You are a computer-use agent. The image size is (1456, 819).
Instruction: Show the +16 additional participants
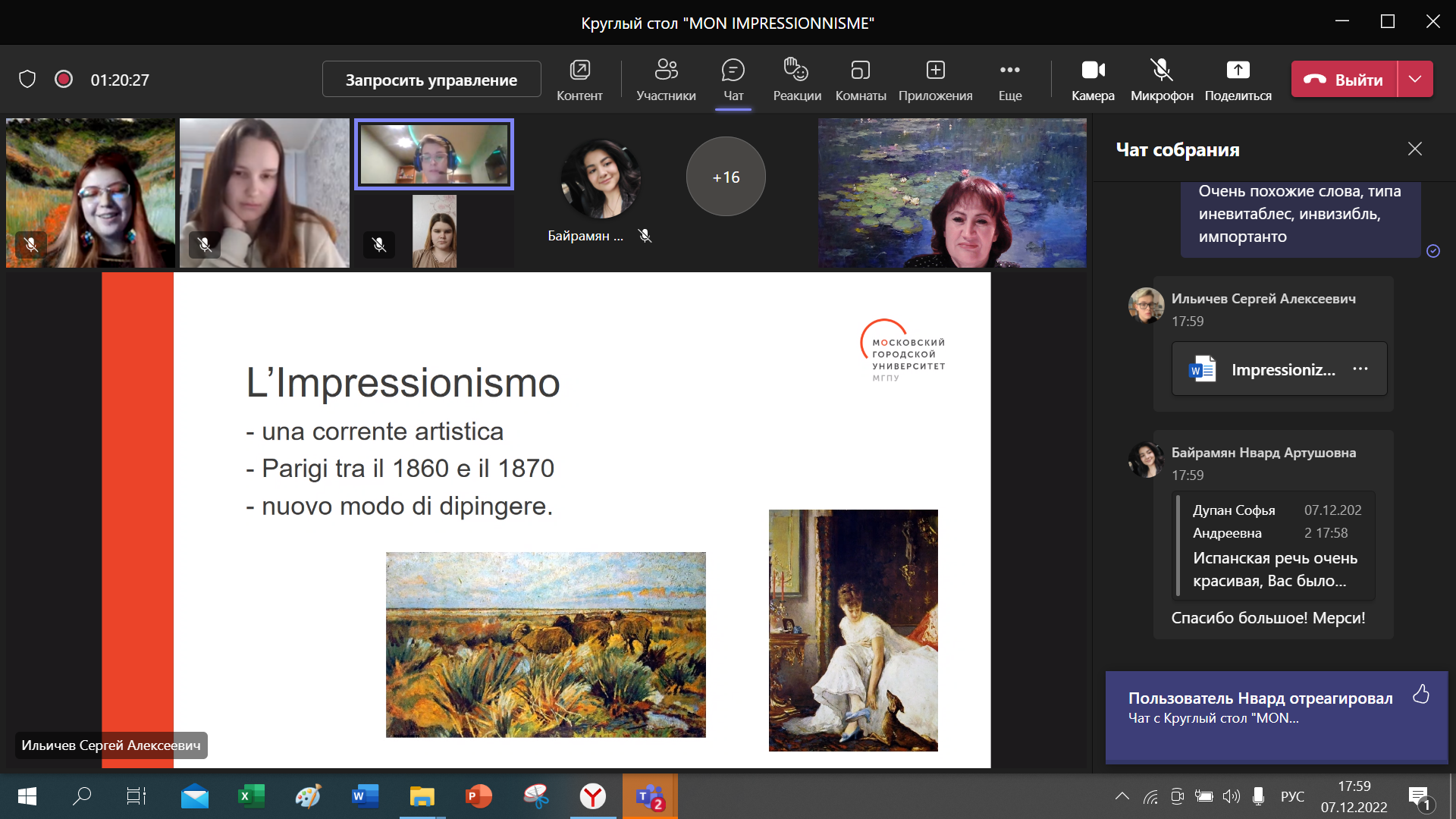click(726, 177)
